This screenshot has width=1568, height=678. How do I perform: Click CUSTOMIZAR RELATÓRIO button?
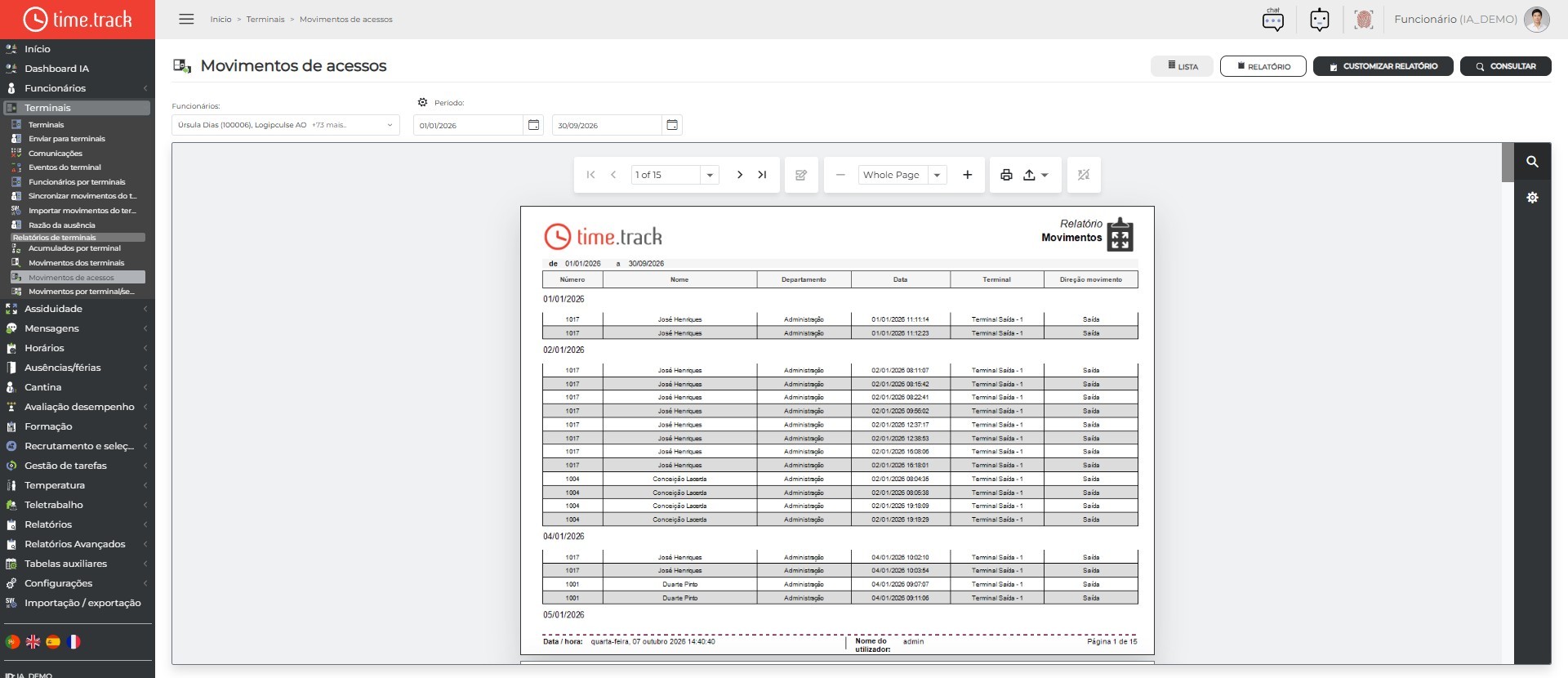point(1383,66)
